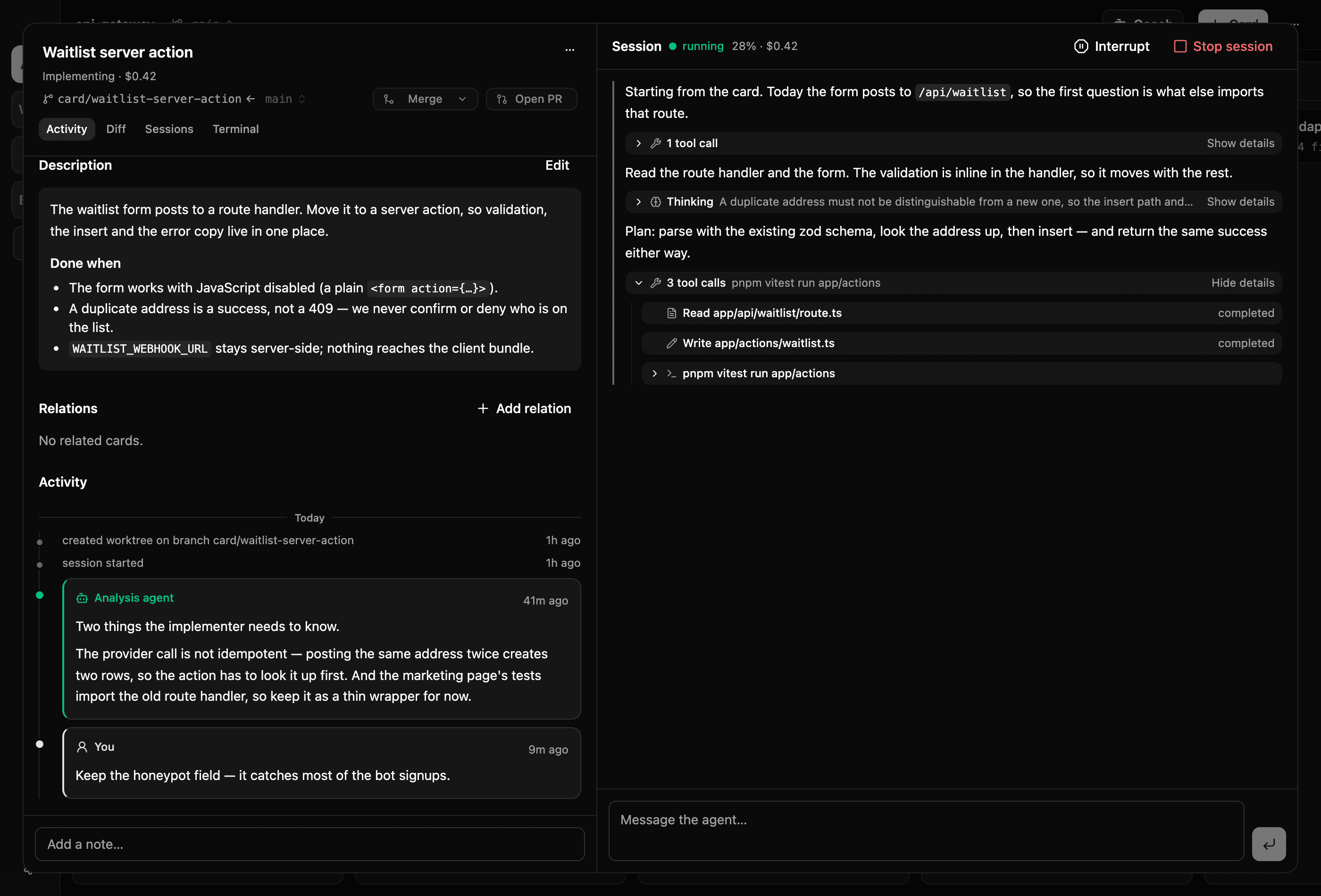Expand the pnpm vitest run app/actions entry
This screenshot has height=896, width=1321.
[x=961, y=373]
